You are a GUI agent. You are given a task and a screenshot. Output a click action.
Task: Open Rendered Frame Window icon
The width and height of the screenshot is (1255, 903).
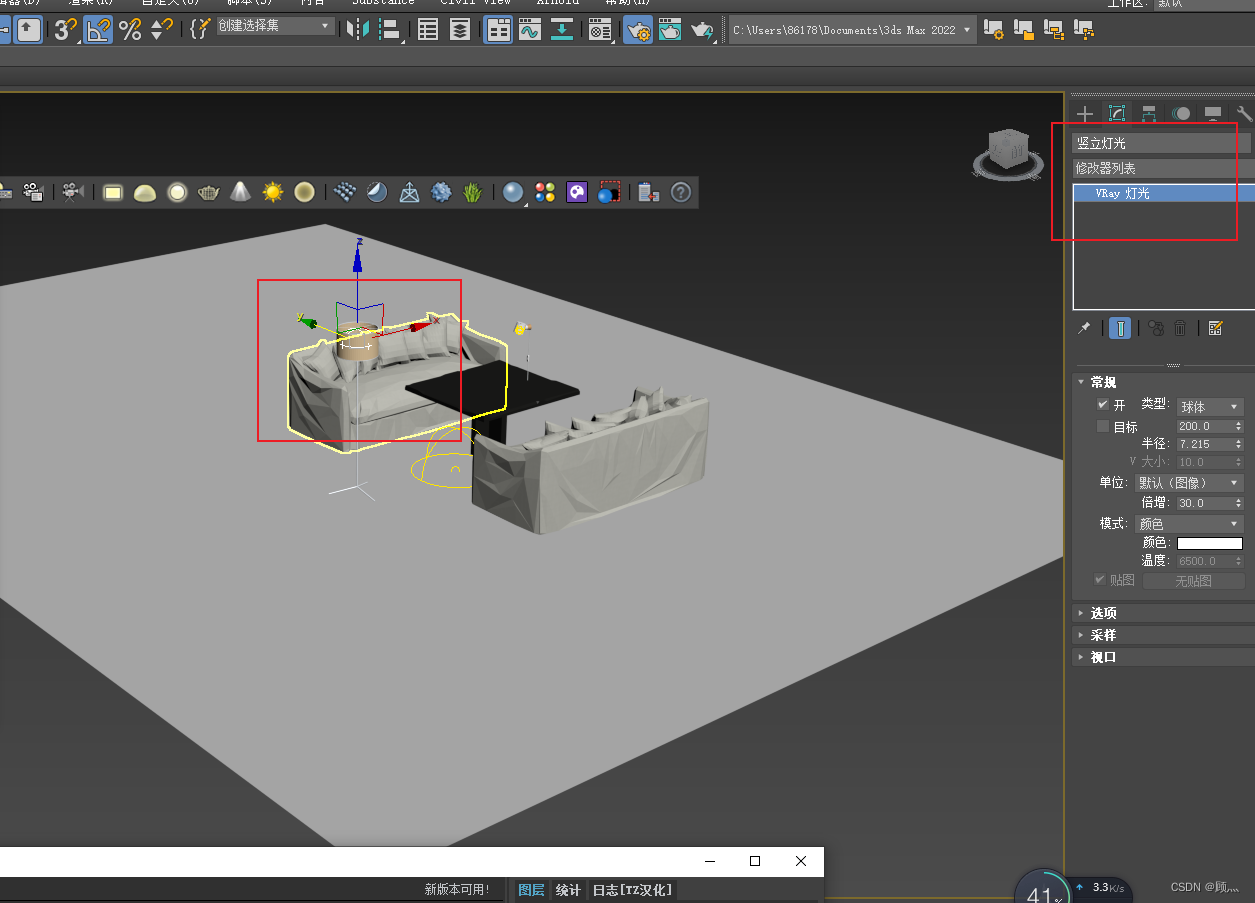pos(670,30)
